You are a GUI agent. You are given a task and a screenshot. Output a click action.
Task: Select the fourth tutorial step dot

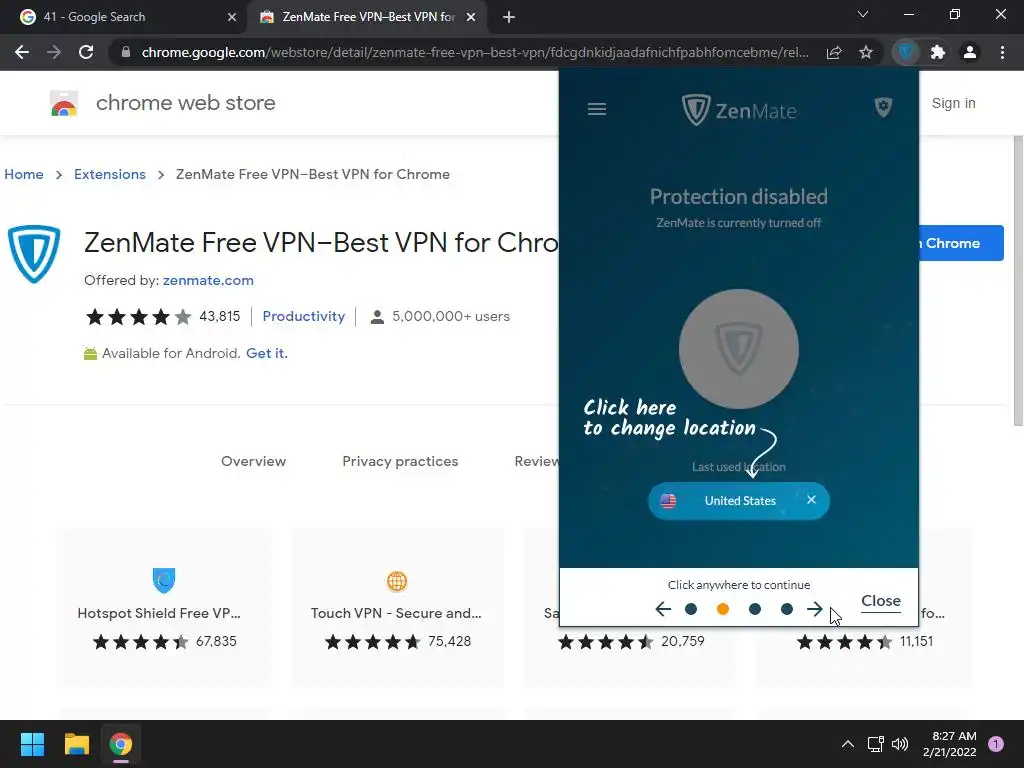(786, 609)
